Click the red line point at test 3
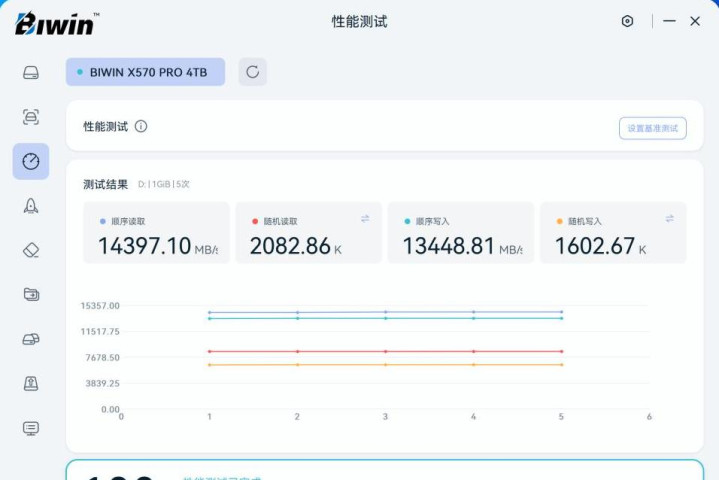 [x=385, y=352]
